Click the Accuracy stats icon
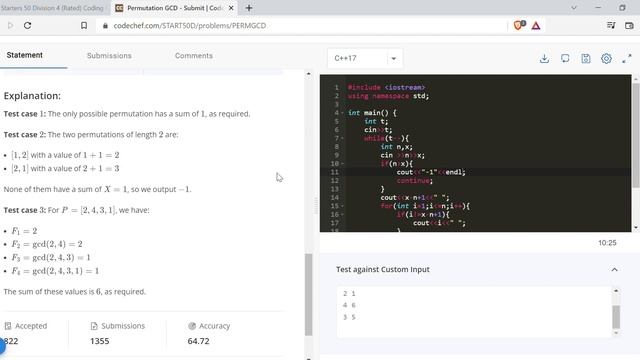This screenshot has height=360, width=640. coord(191,326)
